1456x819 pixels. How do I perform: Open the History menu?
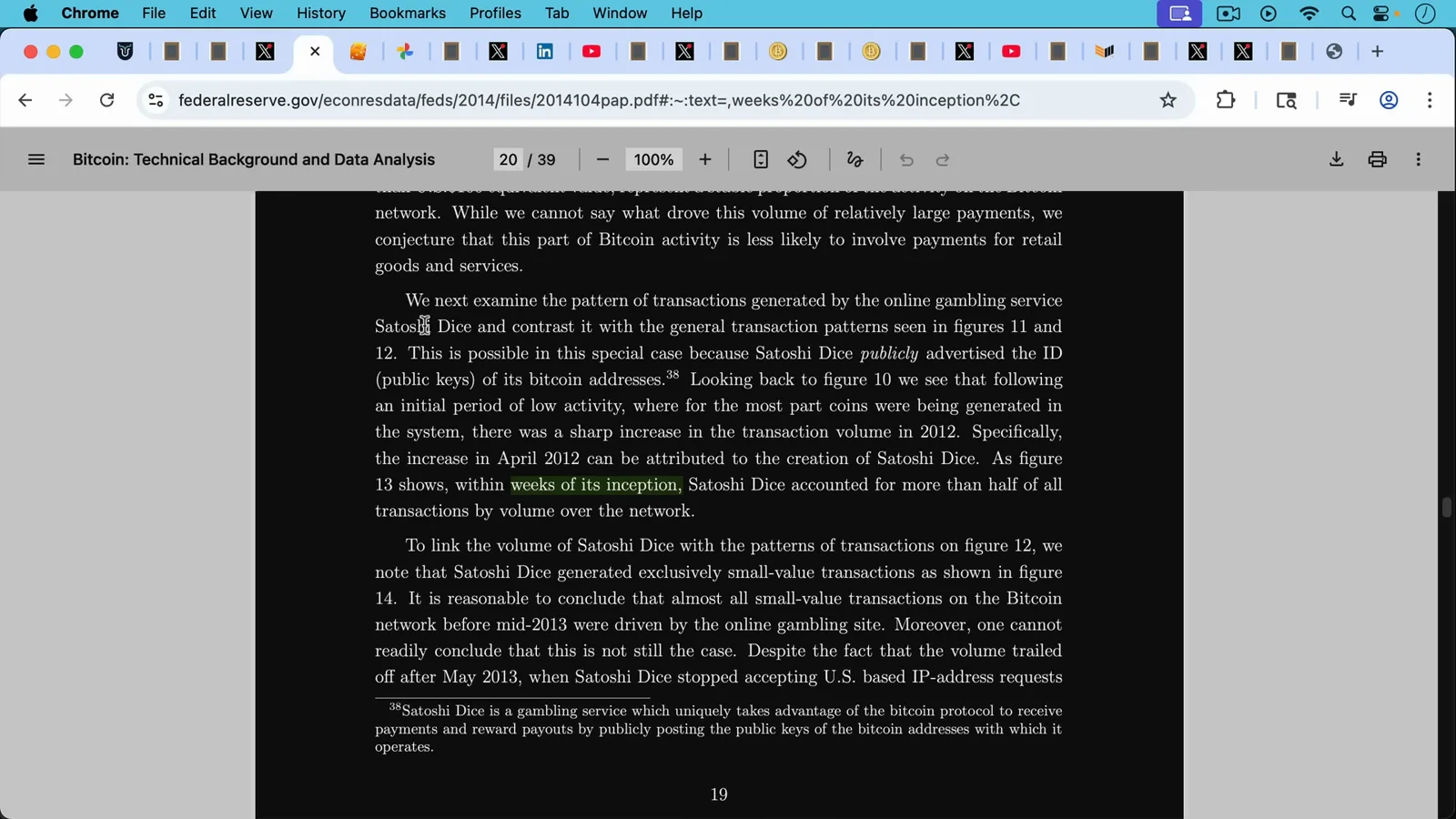click(x=321, y=13)
